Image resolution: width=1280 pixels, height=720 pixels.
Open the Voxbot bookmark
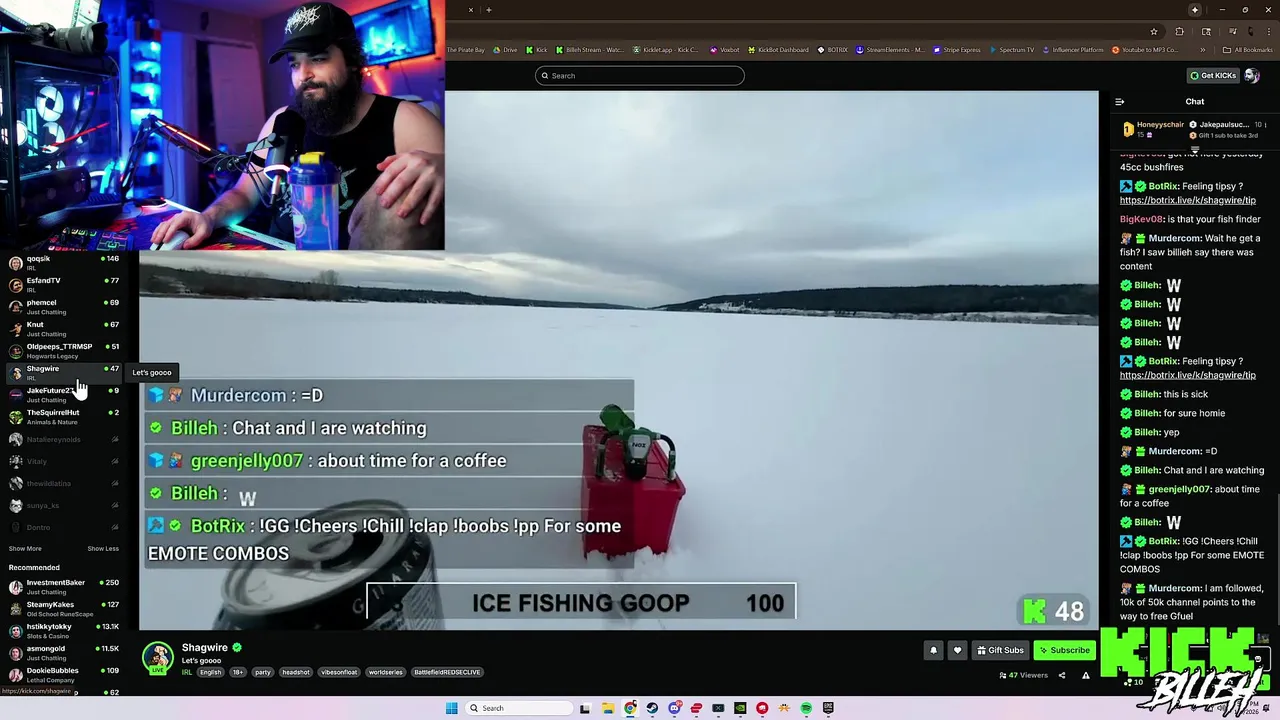click(725, 50)
